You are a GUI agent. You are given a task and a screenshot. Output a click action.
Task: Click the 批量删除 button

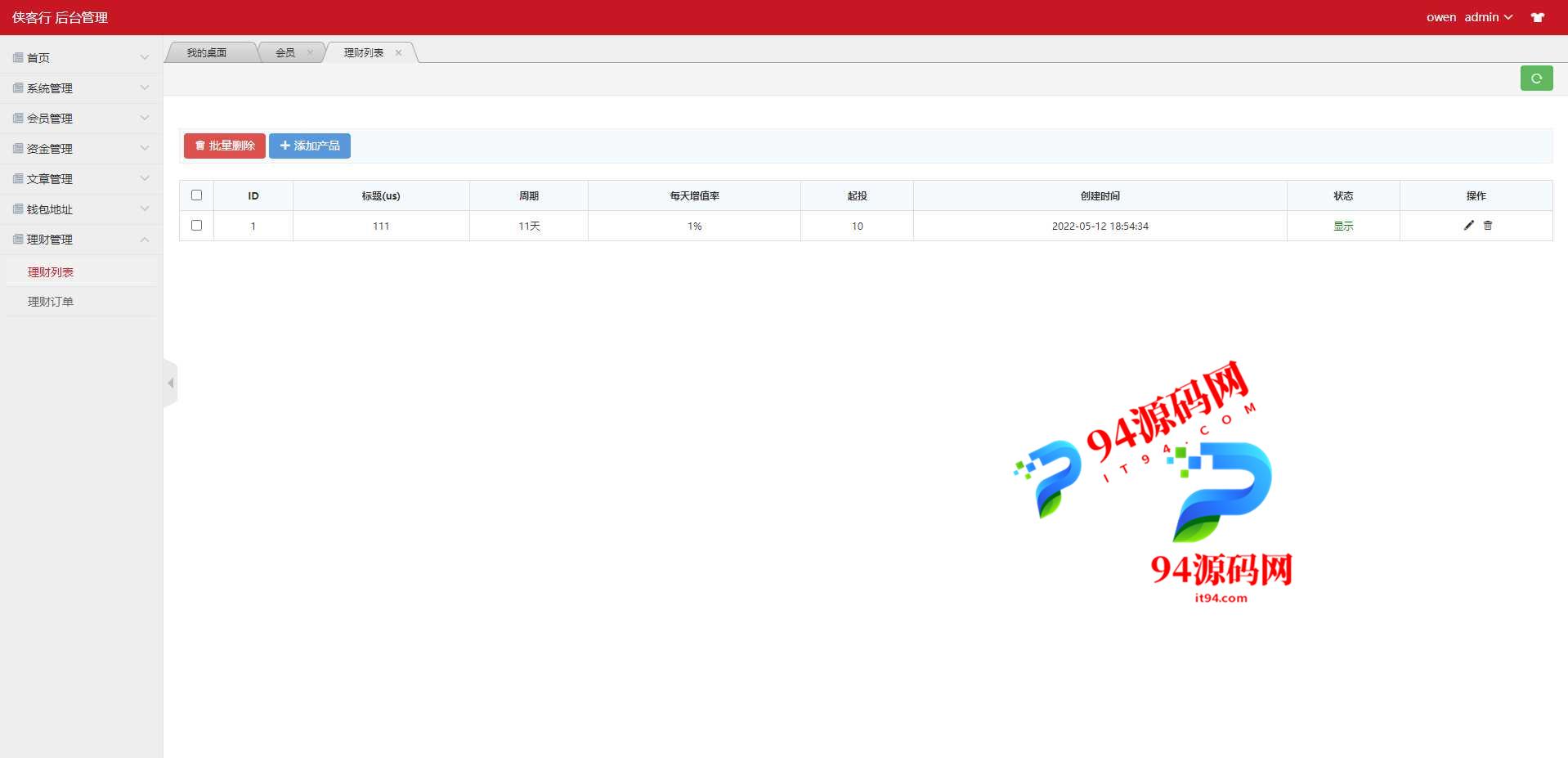point(225,146)
